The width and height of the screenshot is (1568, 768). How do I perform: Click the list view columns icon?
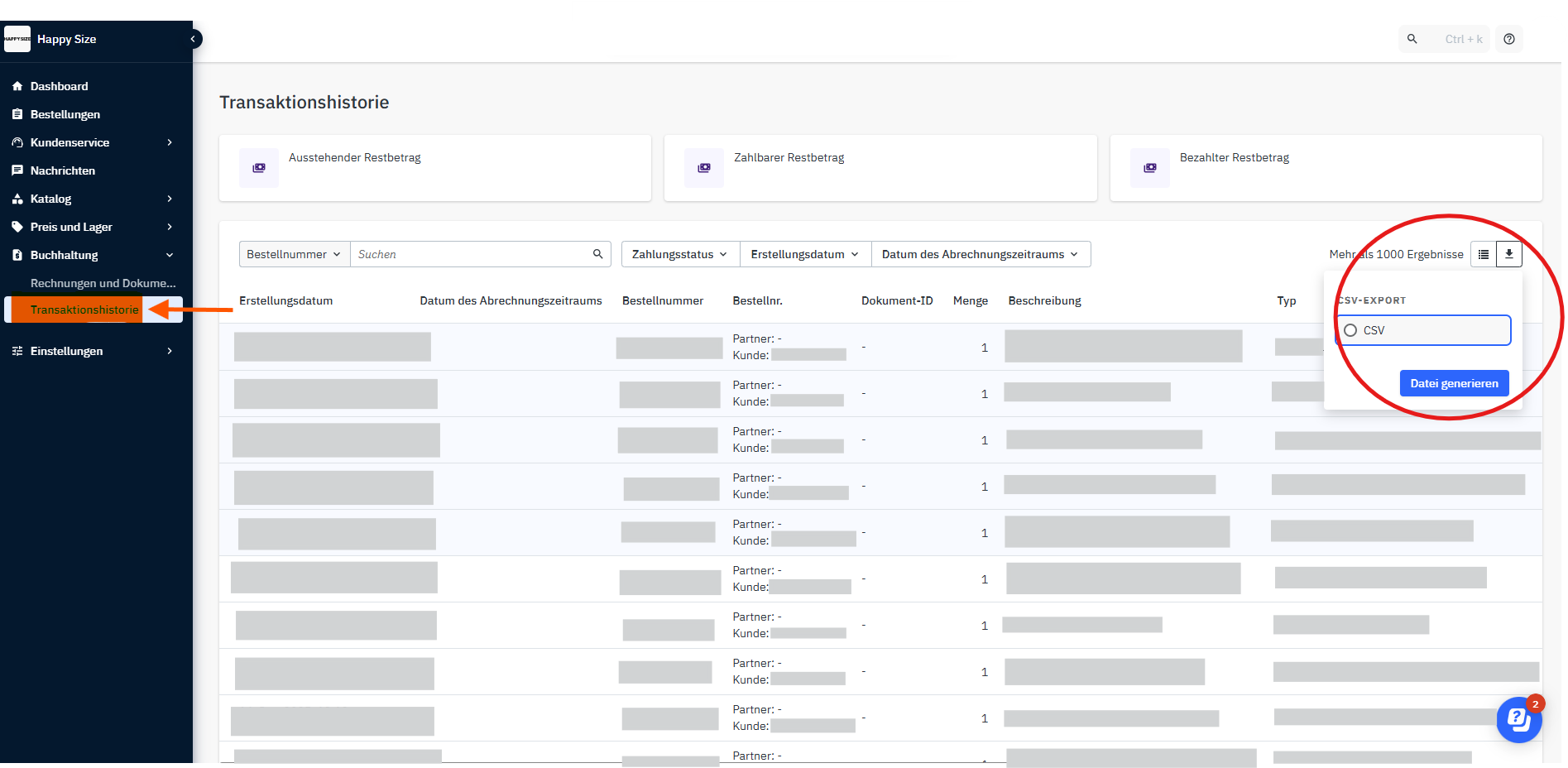tap(1484, 254)
